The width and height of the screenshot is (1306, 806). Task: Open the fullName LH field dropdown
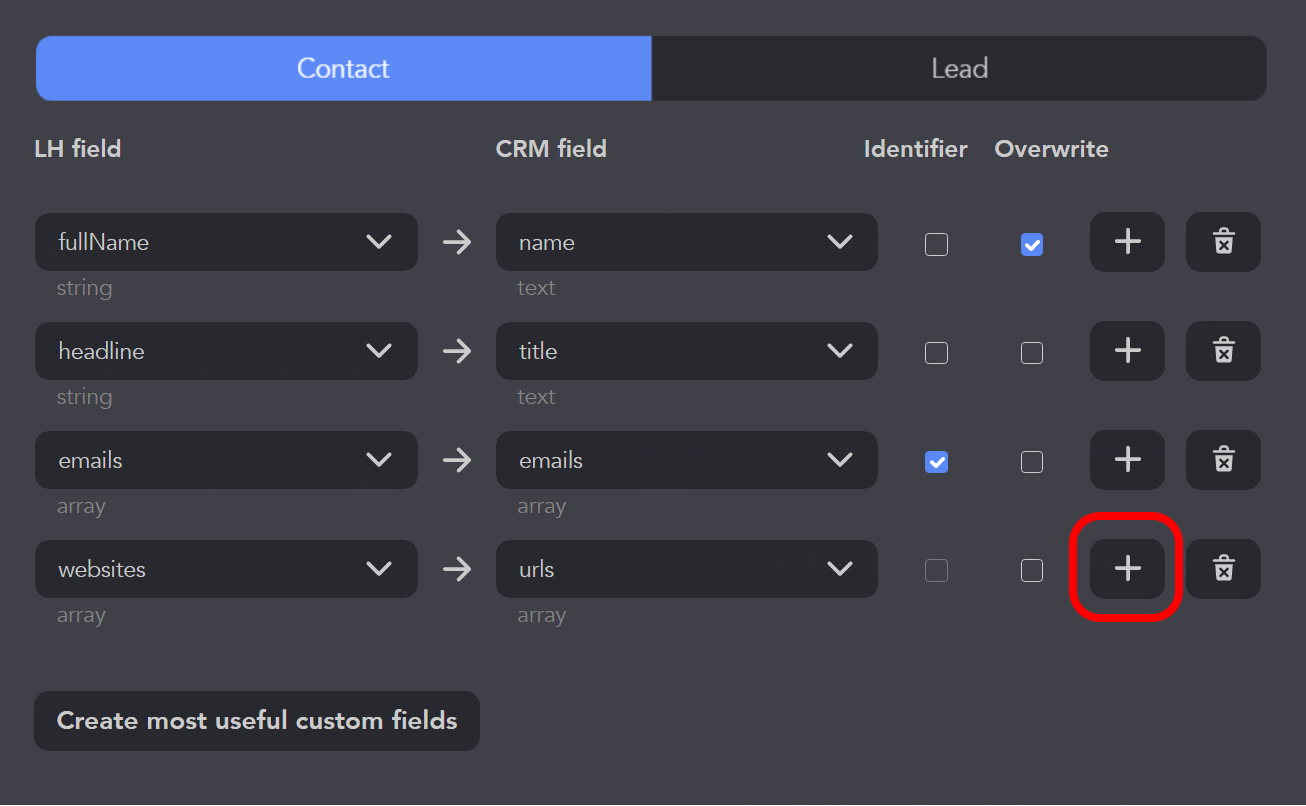(x=226, y=242)
